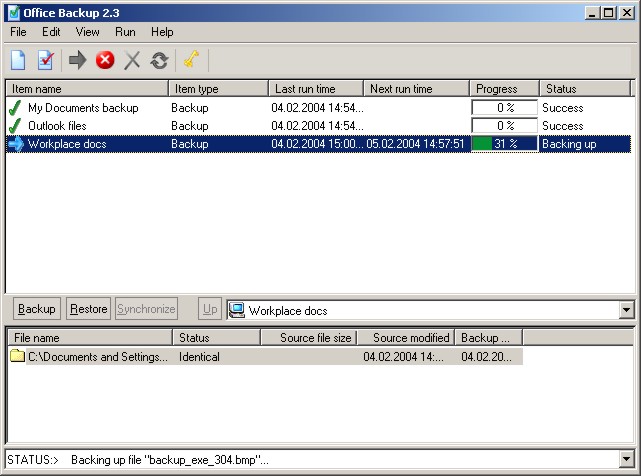This screenshot has height=476, width=641.
Task: Click the 0 % progress bar of Outlook files
Action: 504,126
